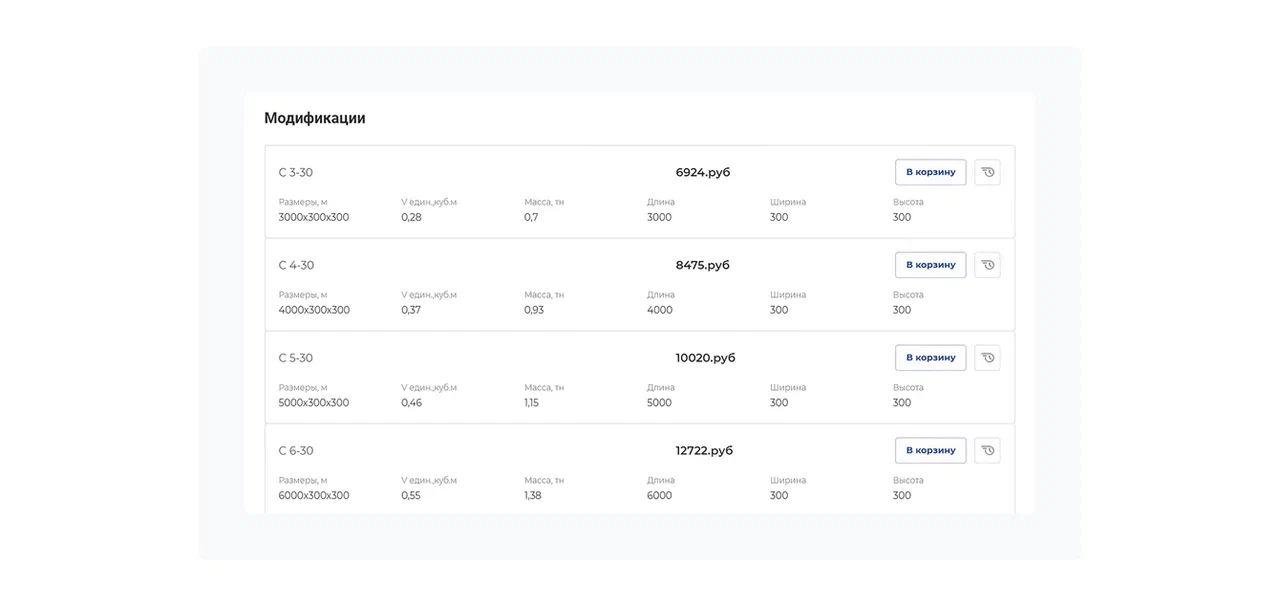Click the Модификации heading
Screen dimensions: 1280x606
315,118
